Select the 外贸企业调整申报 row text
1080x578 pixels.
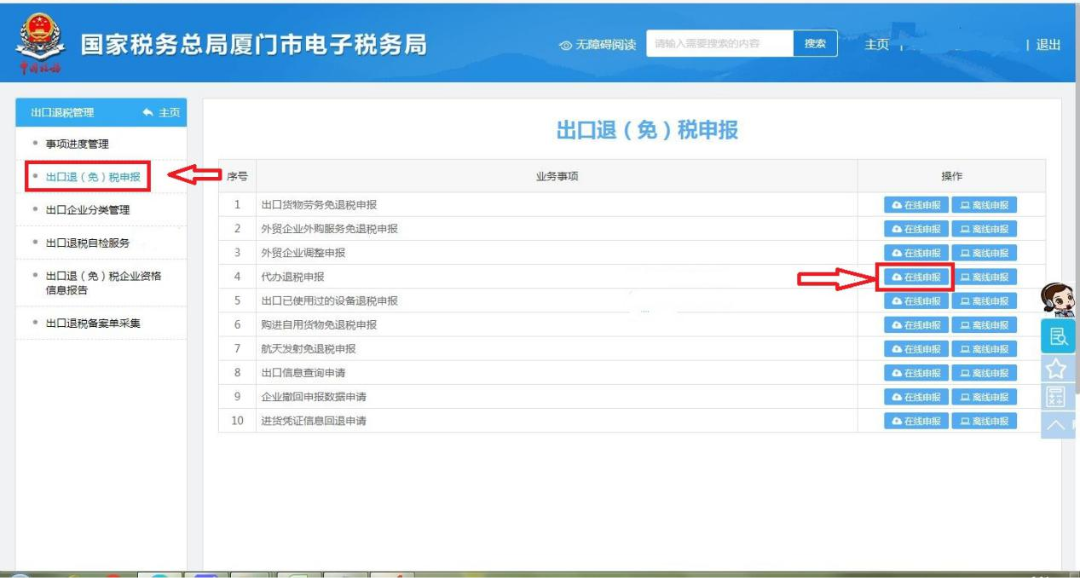tap(303, 253)
